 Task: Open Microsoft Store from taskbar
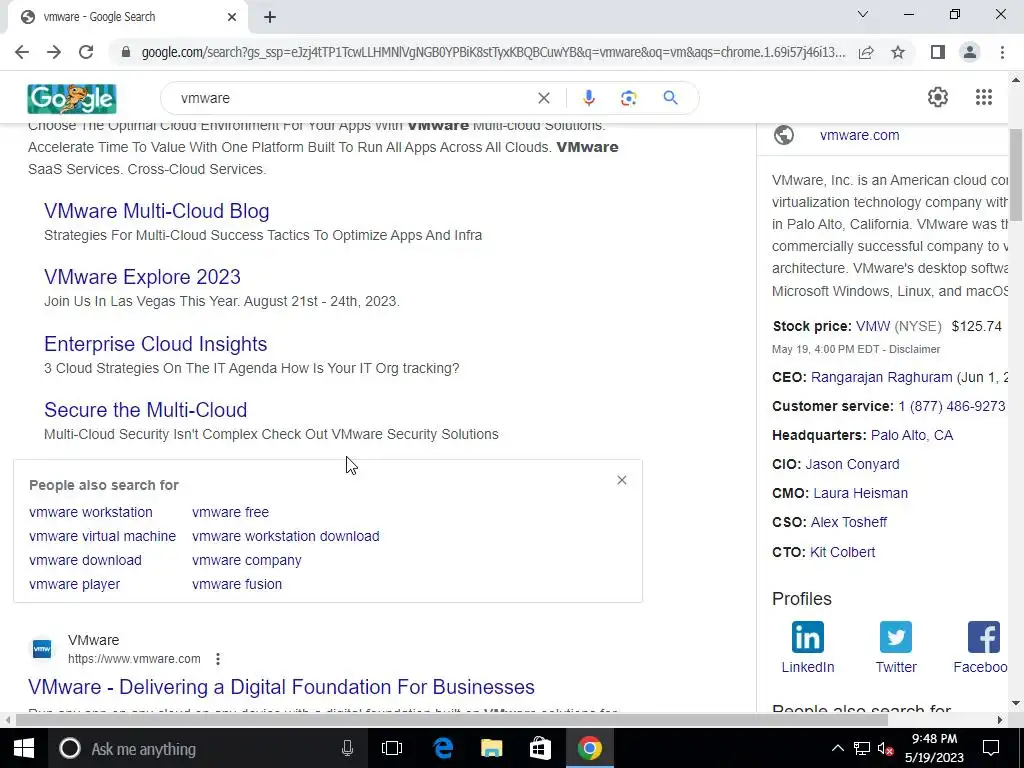coord(540,748)
